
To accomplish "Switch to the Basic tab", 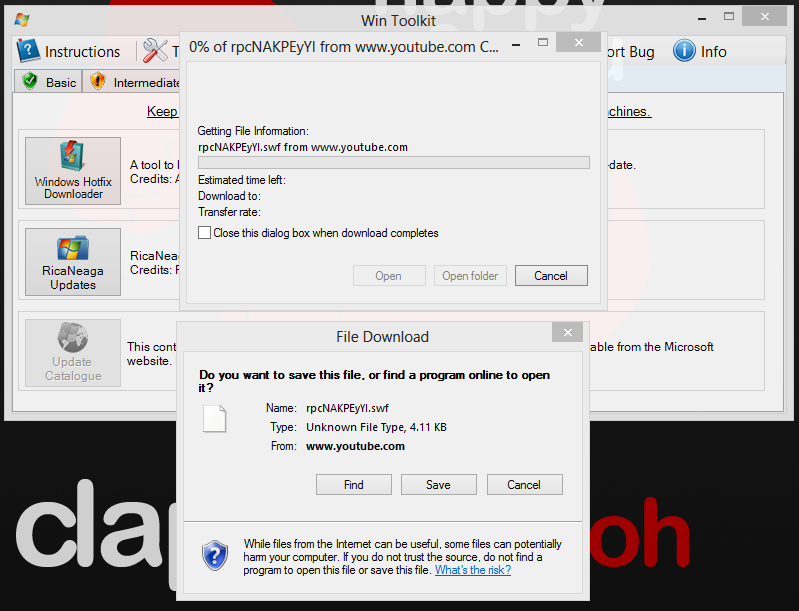I will click(49, 82).
